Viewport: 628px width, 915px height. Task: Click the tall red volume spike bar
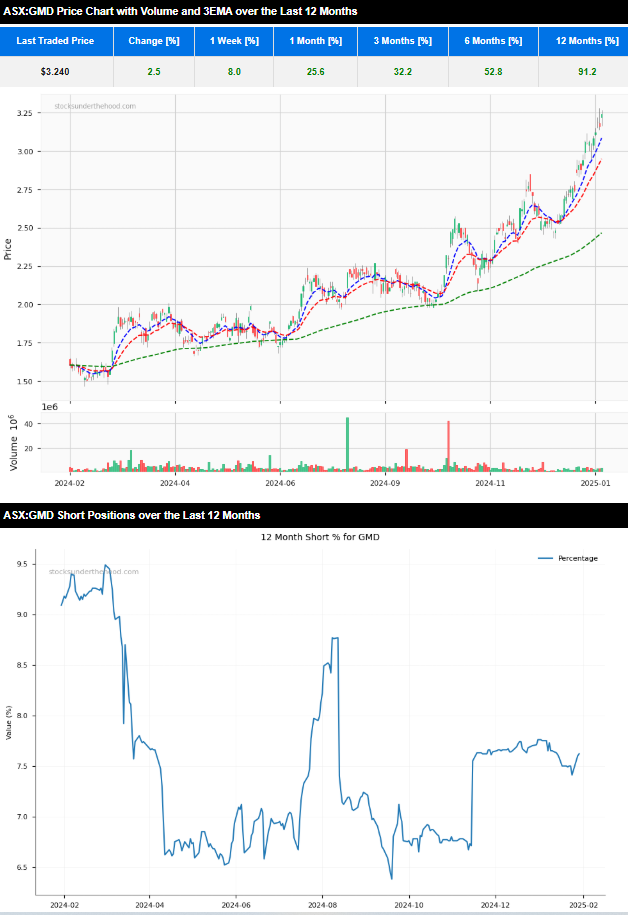448,446
